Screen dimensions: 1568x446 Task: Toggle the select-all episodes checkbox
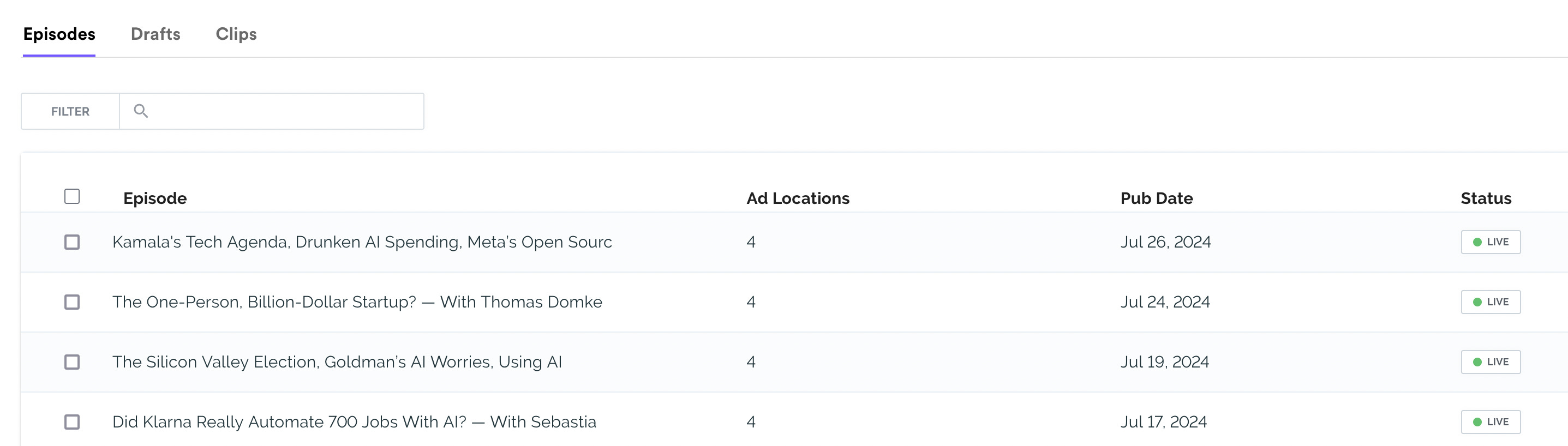pos(72,196)
